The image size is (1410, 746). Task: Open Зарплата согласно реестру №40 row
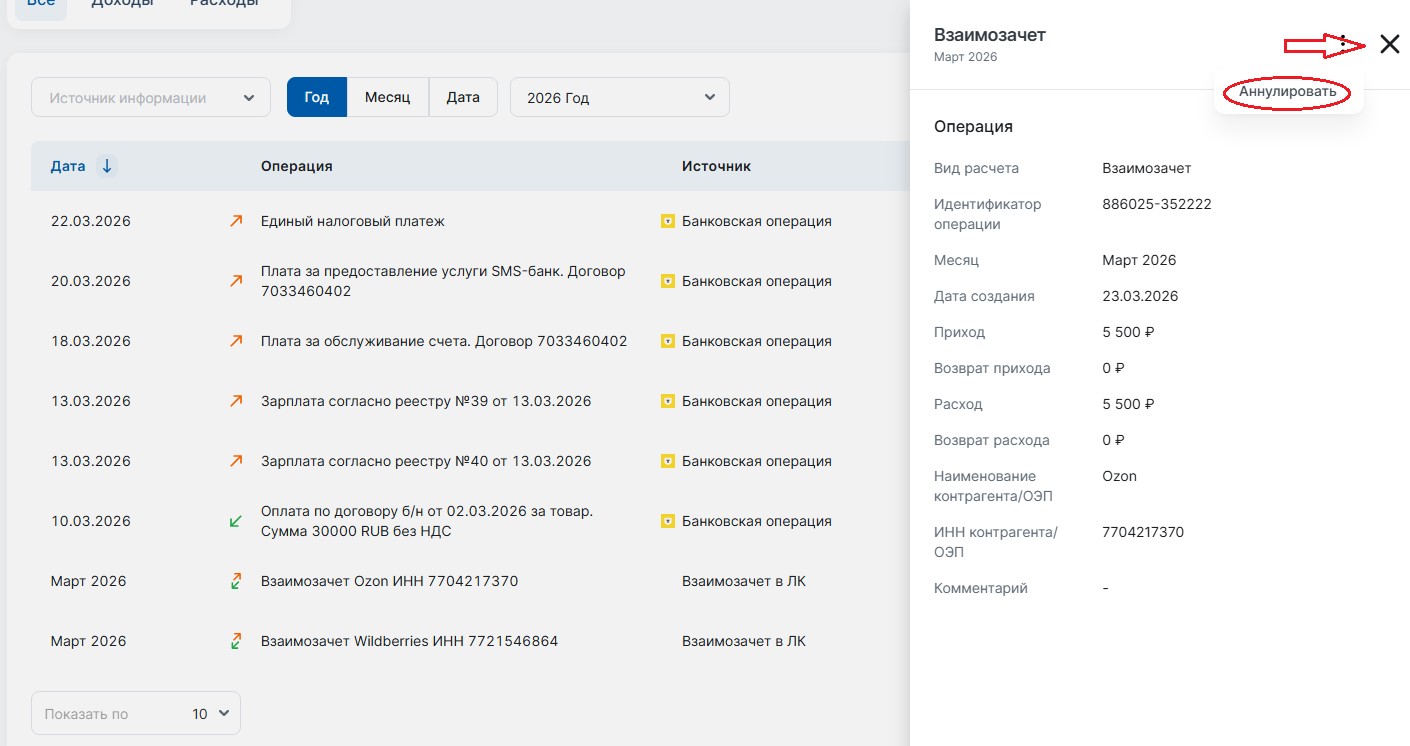pos(426,461)
